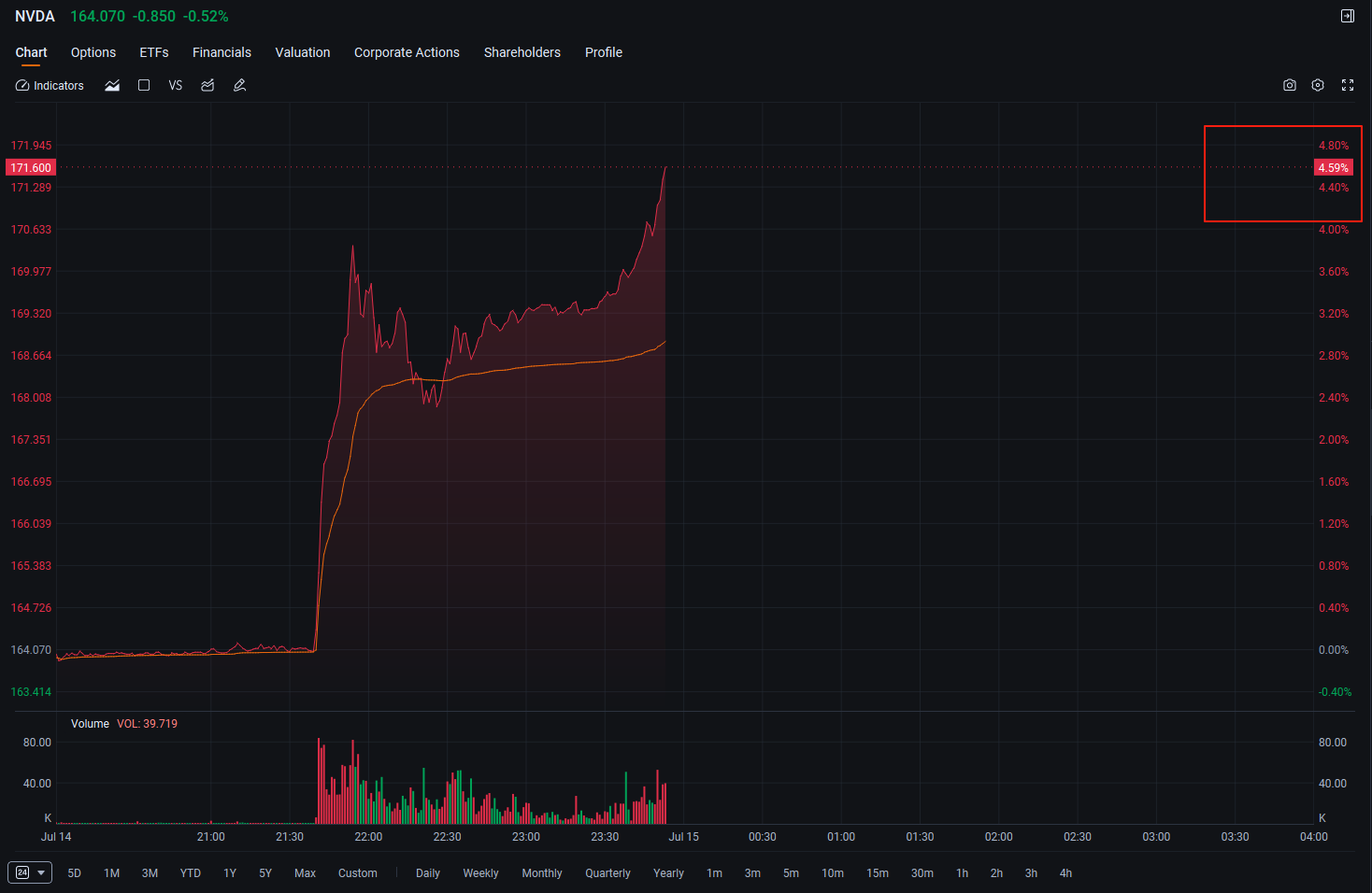Toggle fullscreen chart mode

point(1348,85)
